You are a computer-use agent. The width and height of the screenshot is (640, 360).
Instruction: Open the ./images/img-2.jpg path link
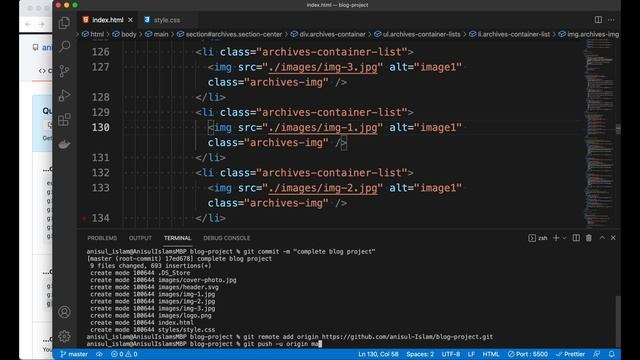322,188
